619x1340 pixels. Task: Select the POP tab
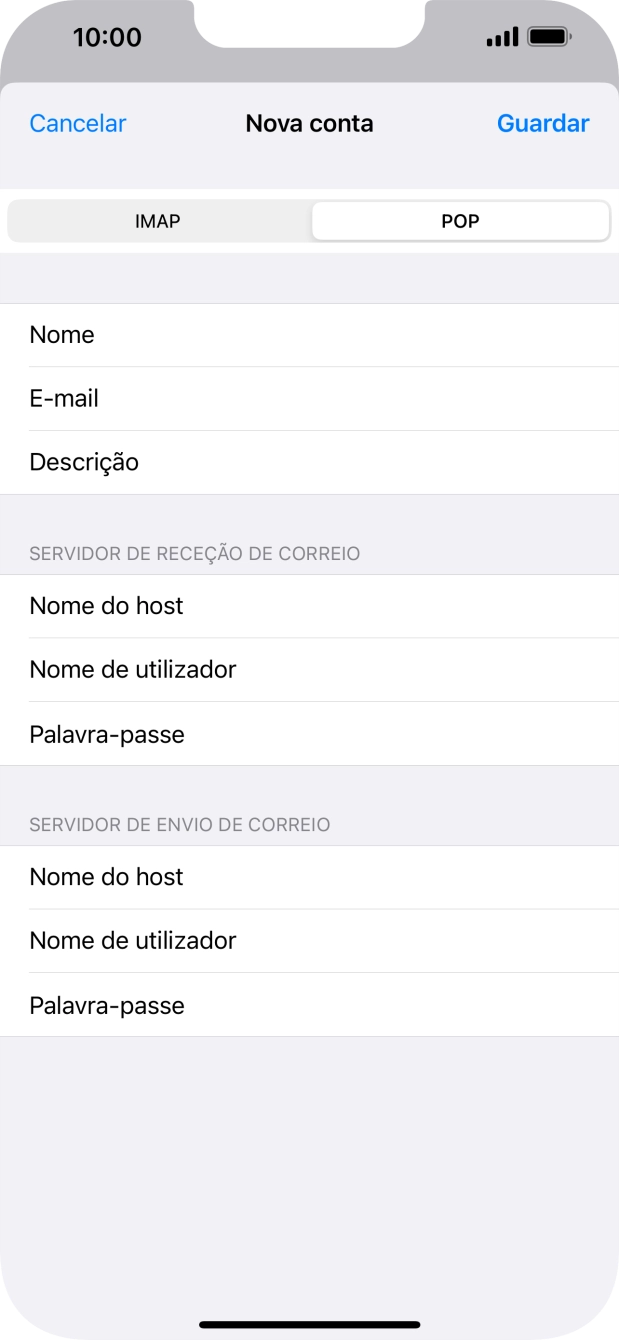coord(460,220)
